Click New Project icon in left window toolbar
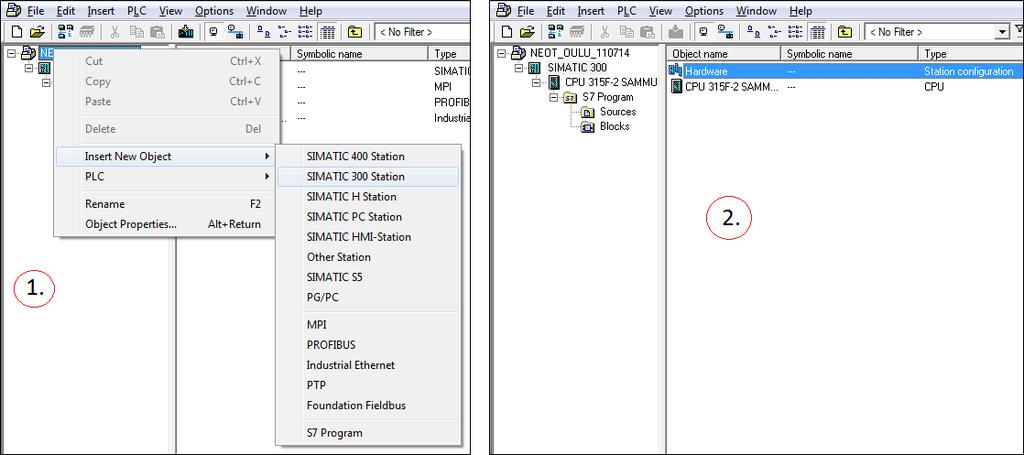Viewport: 1024px width, 455px height. (17, 31)
